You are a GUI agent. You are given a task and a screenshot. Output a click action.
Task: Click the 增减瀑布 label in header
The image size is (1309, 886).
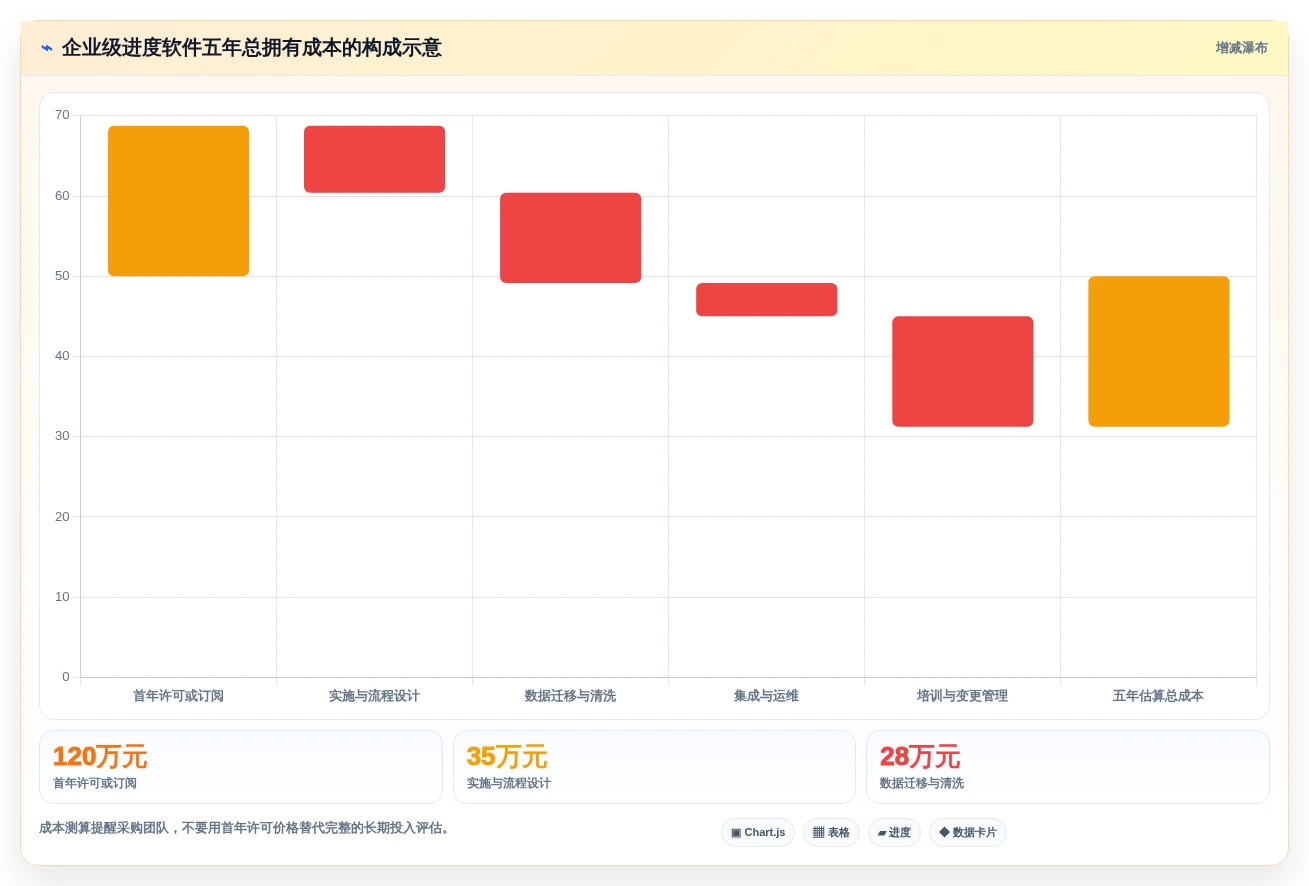pos(1241,48)
